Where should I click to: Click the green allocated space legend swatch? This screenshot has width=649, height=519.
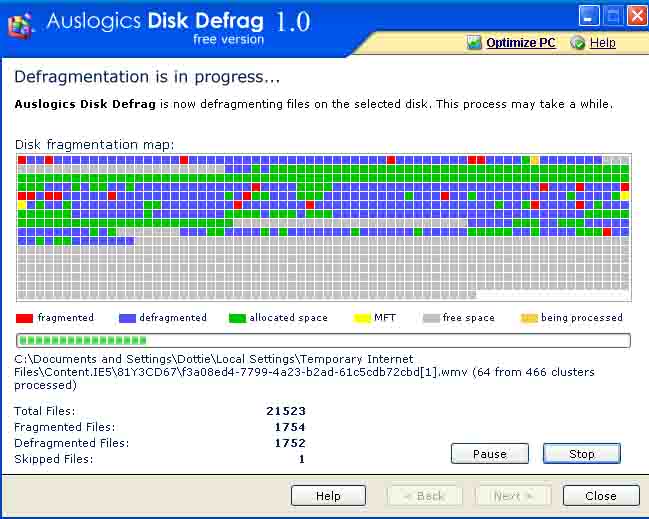tap(237, 318)
